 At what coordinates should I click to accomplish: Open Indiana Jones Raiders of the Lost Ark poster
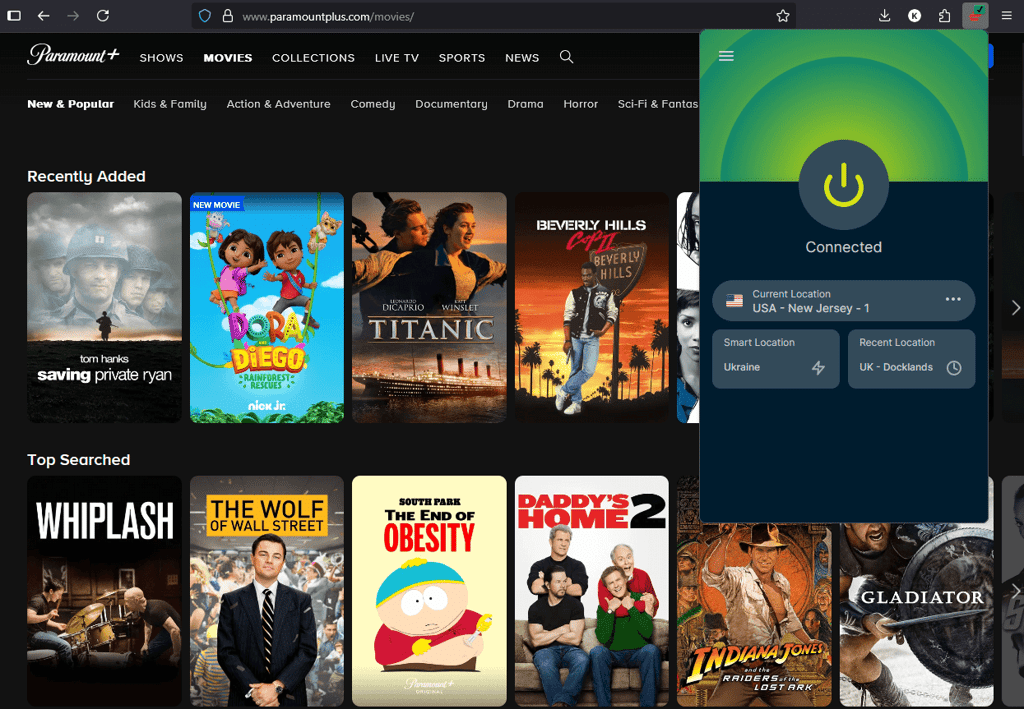tap(754, 615)
